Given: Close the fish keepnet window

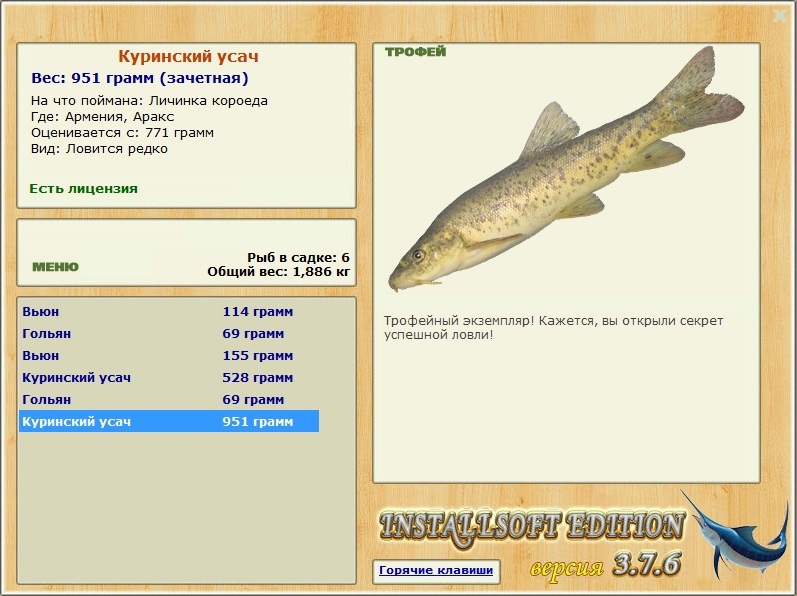Looking at the screenshot, I should coord(780,16).
